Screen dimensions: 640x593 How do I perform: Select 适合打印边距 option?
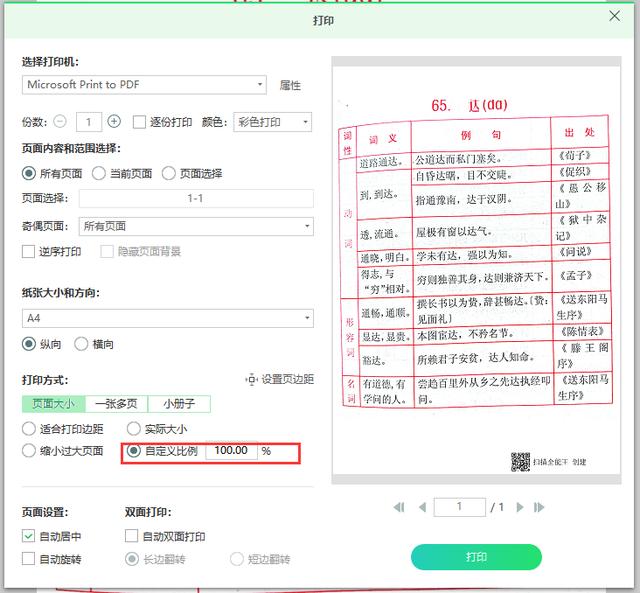coord(29,429)
